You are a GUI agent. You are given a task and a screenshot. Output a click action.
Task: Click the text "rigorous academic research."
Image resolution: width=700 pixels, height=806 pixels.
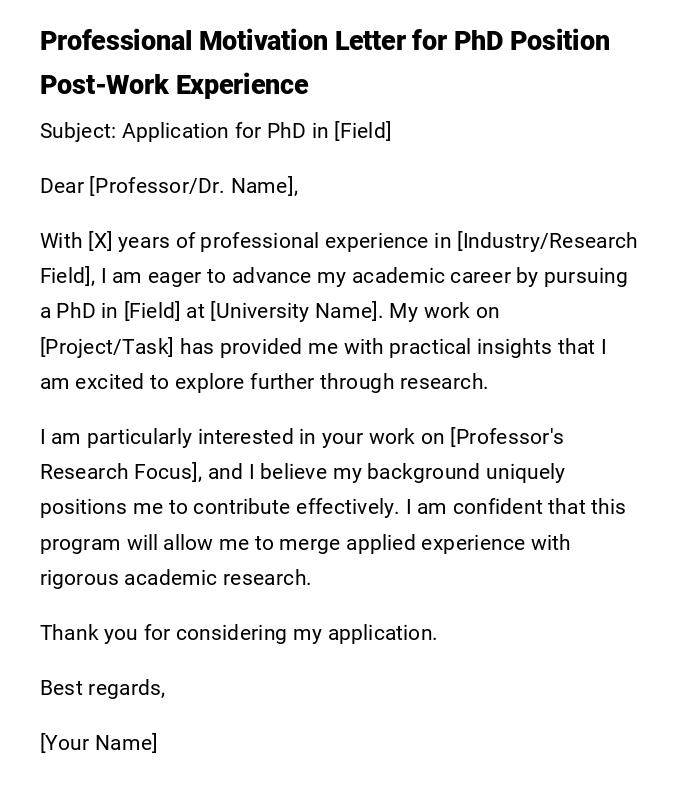[175, 578]
